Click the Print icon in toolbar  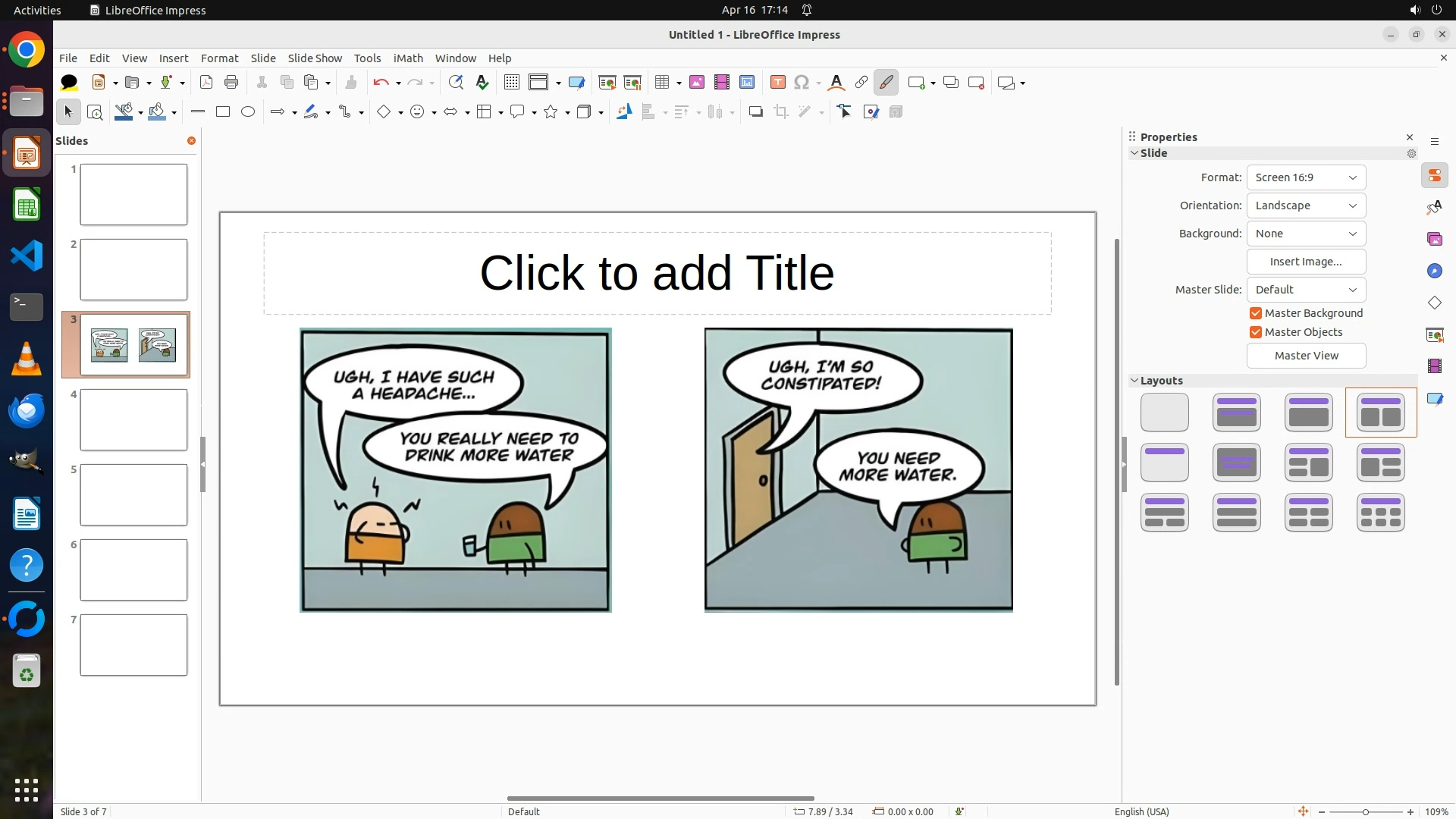point(231,83)
